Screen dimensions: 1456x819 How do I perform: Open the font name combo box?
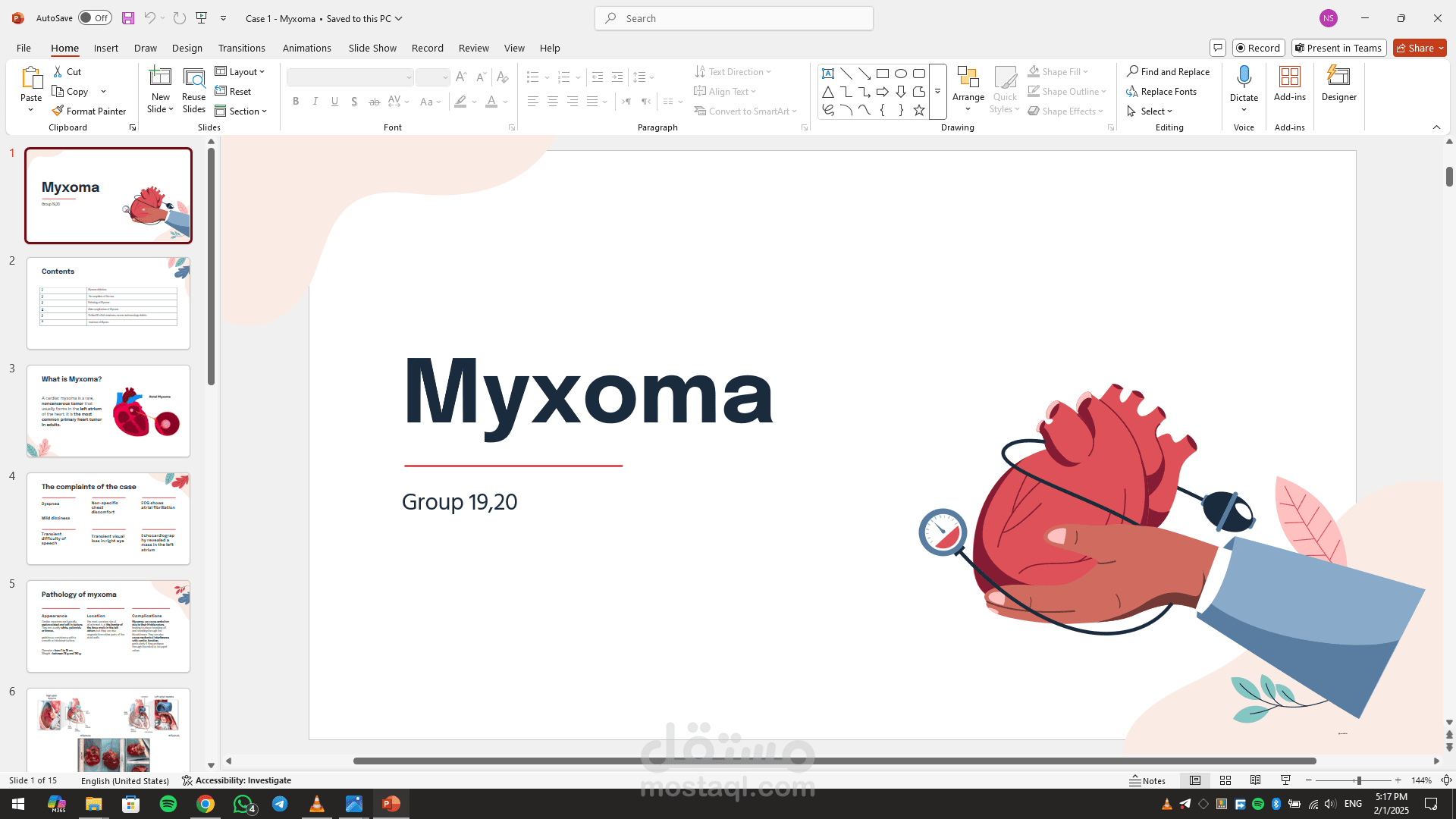pyautogui.click(x=350, y=77)
